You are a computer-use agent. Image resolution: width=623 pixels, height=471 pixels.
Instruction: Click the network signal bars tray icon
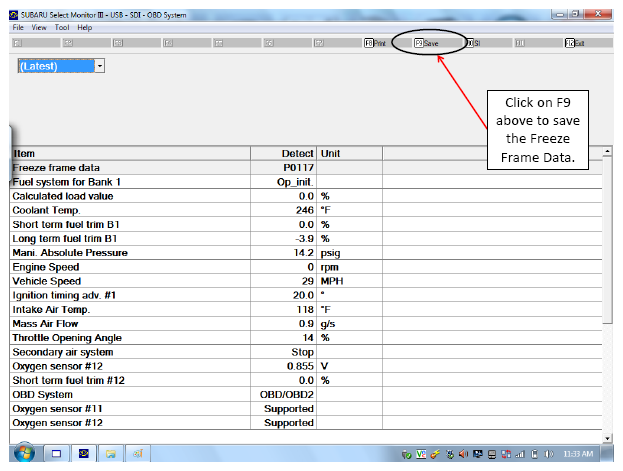pyautogui.click(x=520, y=454)
